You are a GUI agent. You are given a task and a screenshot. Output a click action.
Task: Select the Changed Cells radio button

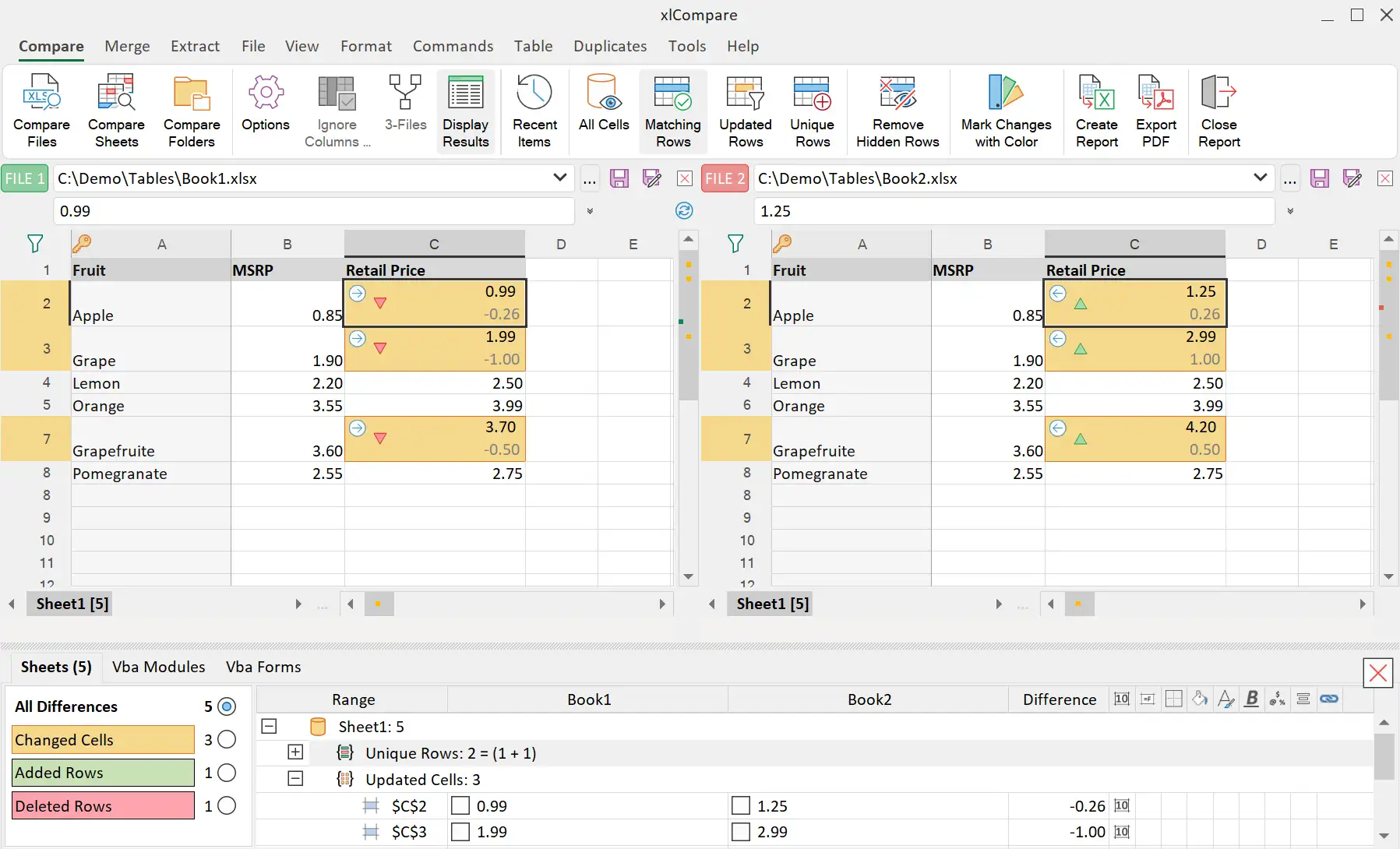(227, 739)
